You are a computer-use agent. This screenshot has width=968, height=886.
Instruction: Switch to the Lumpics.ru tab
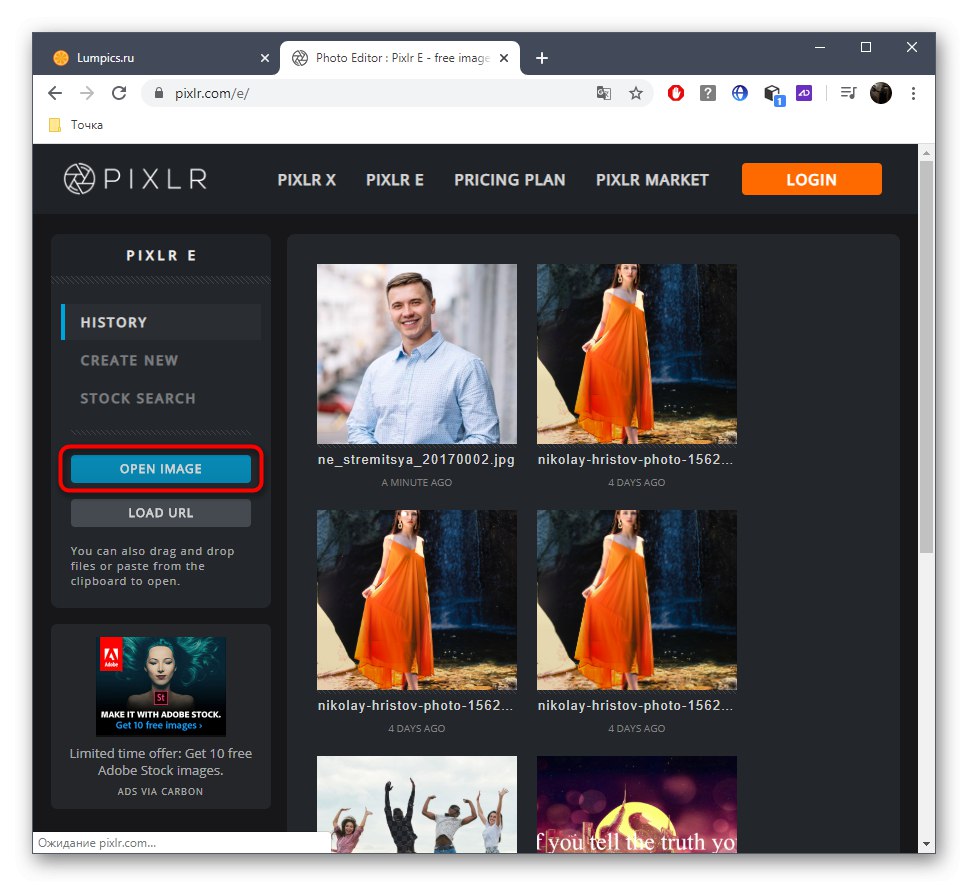156,58
